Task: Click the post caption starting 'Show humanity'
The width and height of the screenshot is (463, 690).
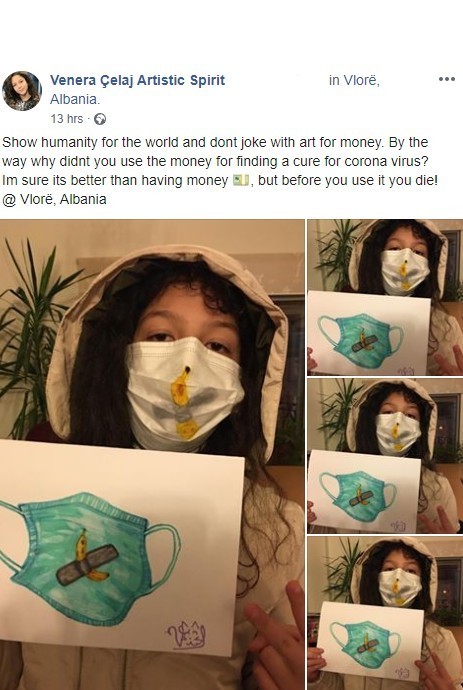Action: coord(220,171)
